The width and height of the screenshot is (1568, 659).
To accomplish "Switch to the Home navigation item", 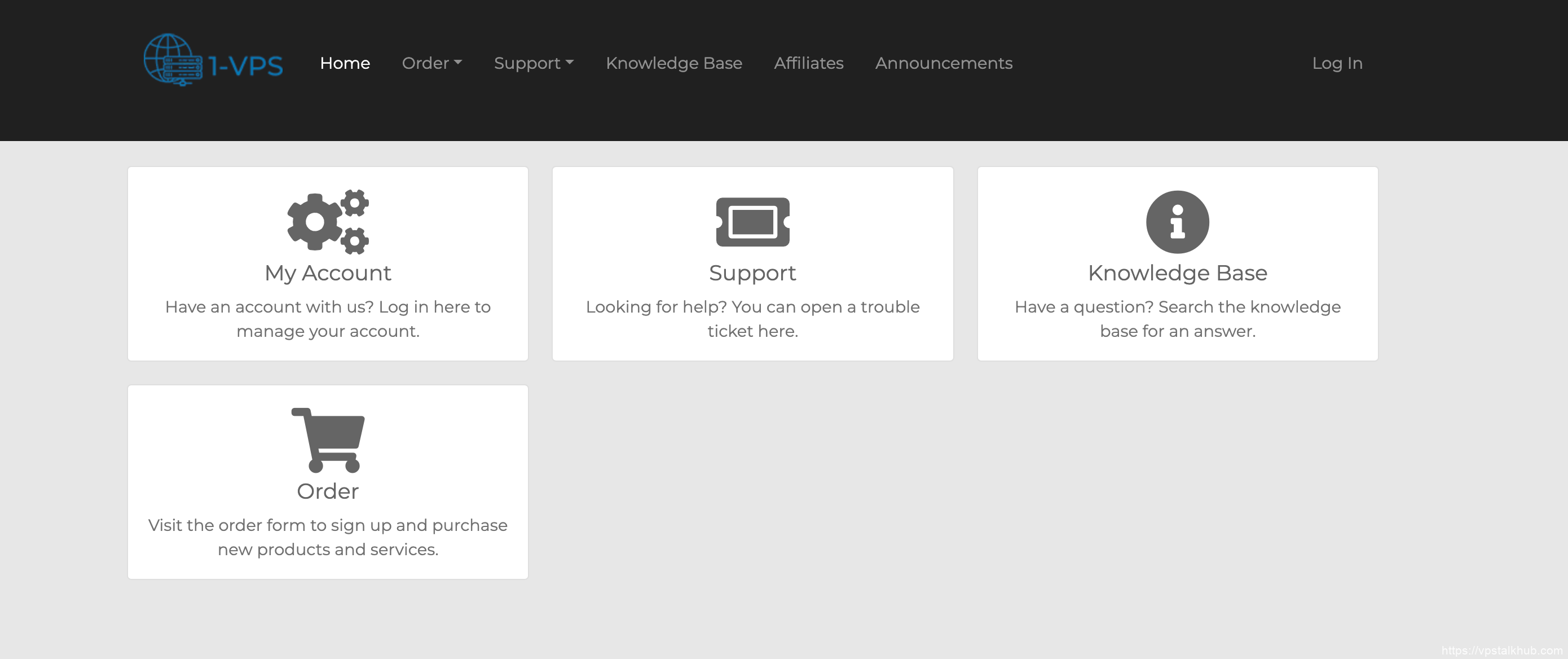I will tap(345, 63).
